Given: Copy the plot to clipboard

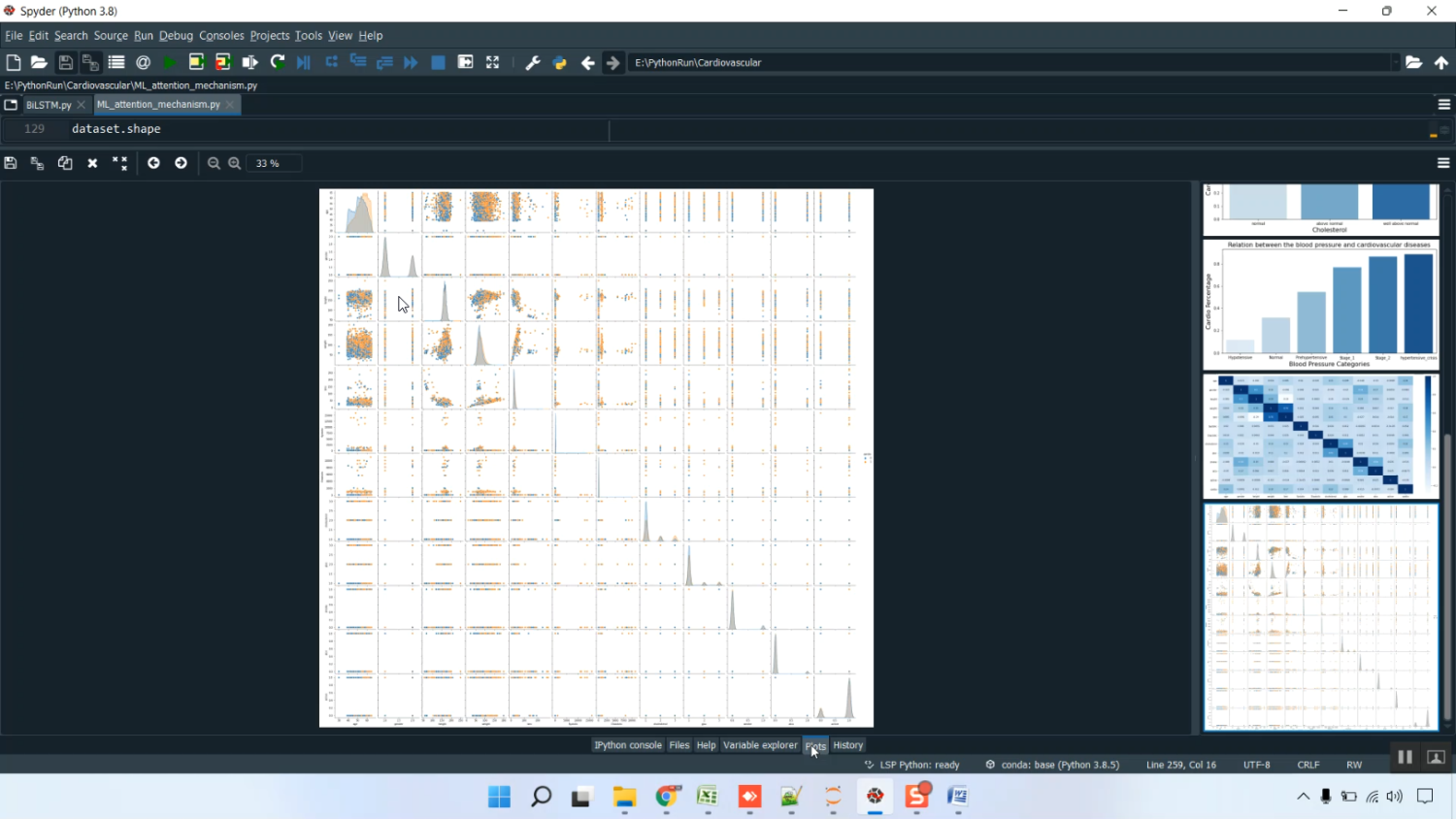Looking at the screenshot, I should 65,163.
